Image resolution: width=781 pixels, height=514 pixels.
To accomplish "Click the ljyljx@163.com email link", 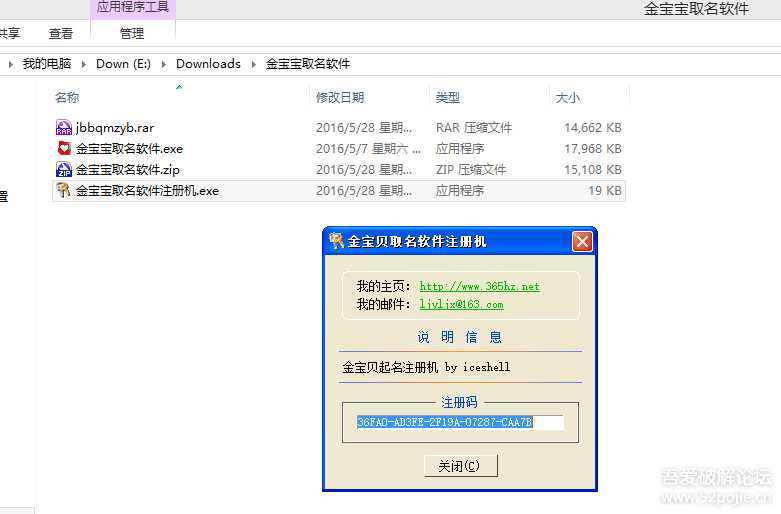I will coord(461,304).
